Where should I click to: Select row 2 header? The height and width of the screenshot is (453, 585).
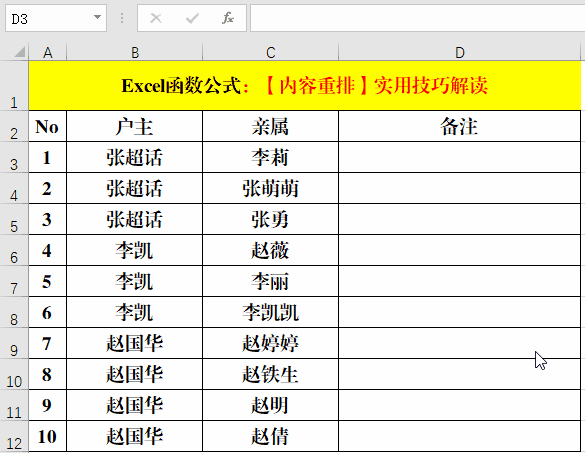[14, 126]
